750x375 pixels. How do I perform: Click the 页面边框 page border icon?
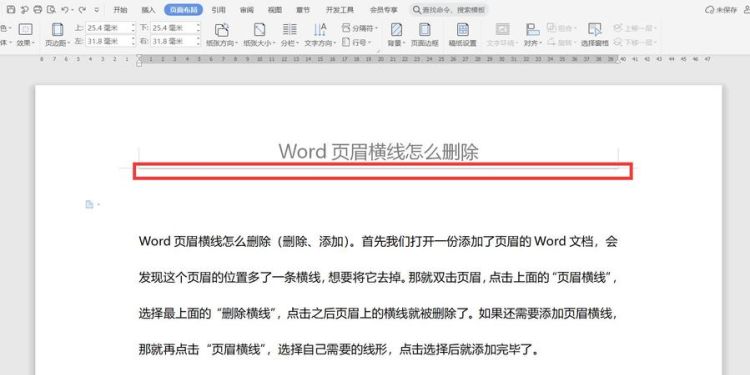[424, 35]
